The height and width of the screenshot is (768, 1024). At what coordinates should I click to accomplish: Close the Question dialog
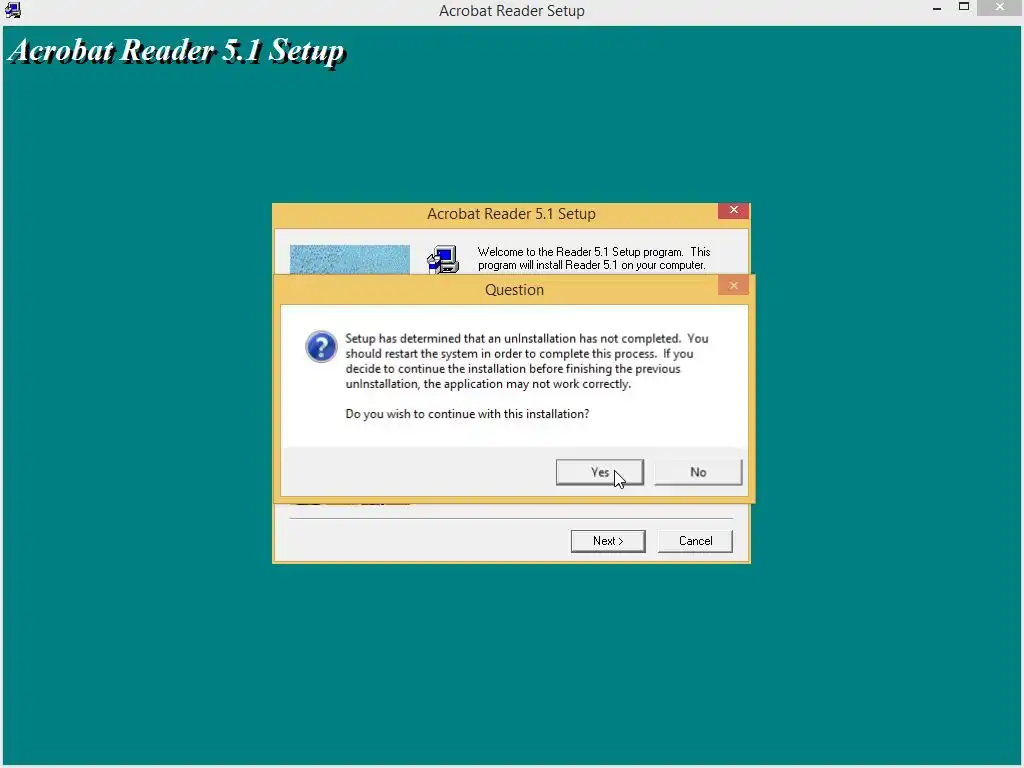click(x=733, y=285)
